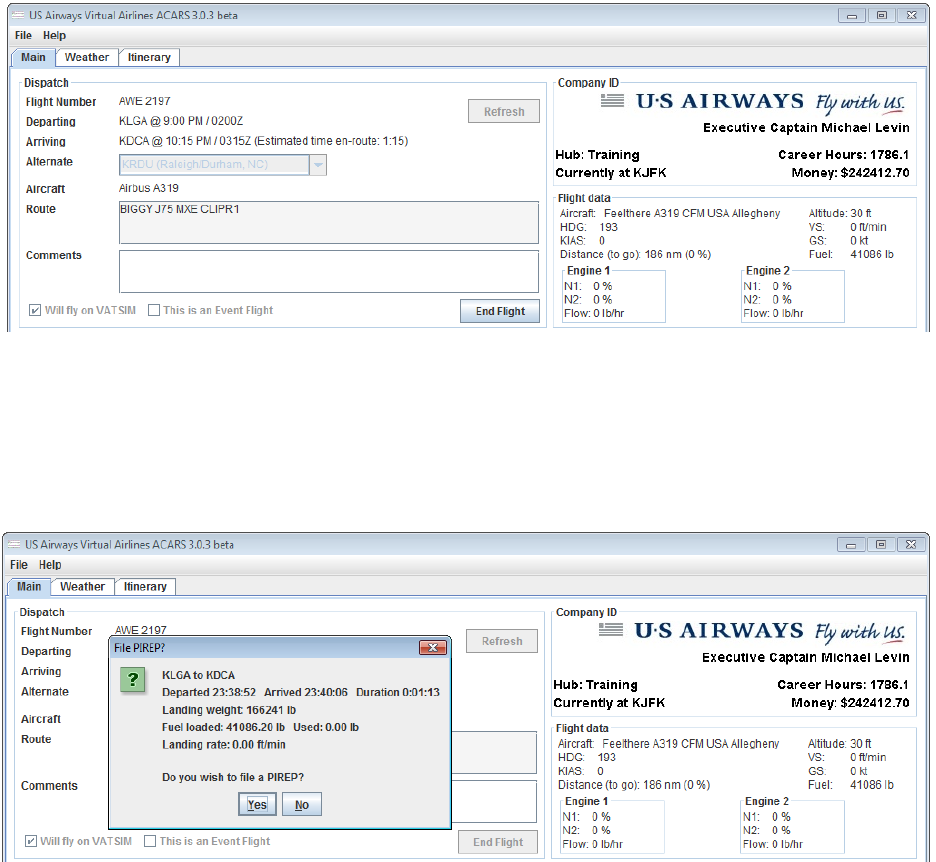Click 'Hub: Training' in top window
This screenshot has height=862, width=936.
597,155
